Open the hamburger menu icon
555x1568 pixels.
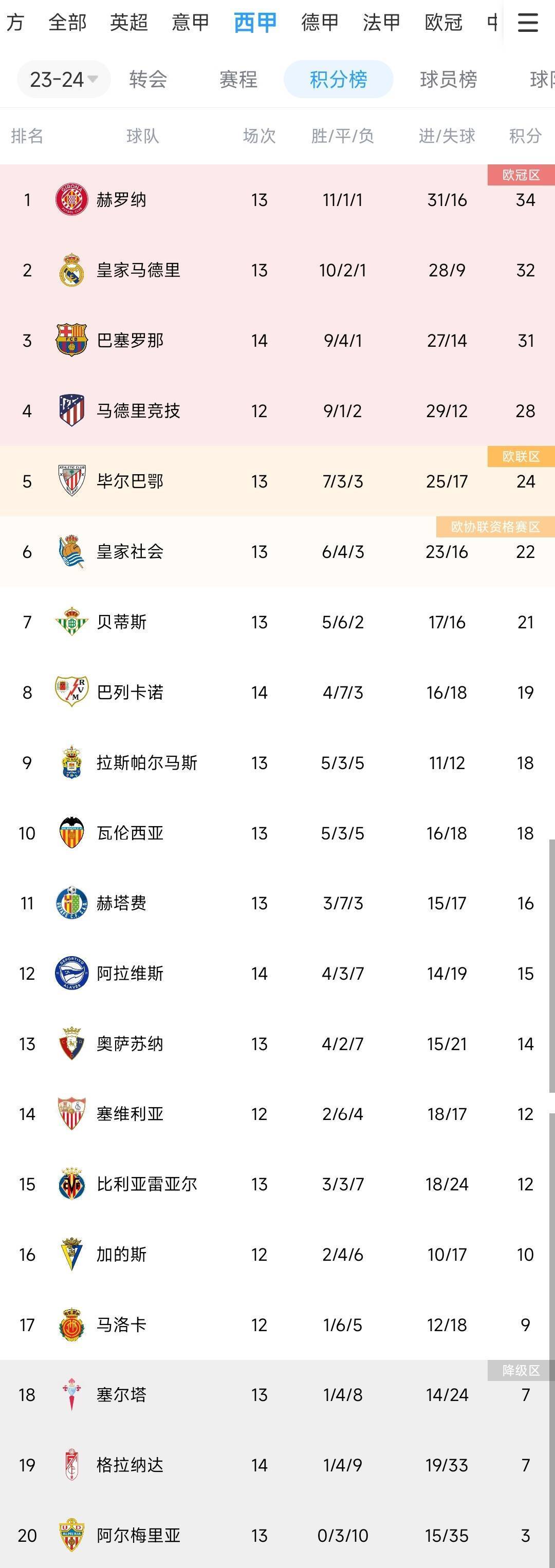527,22
